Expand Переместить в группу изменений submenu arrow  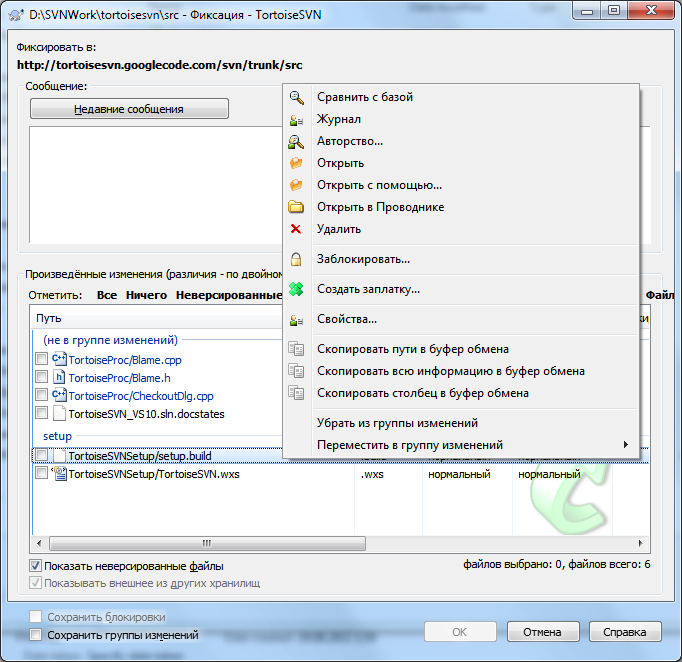click(x=625, y=445)
